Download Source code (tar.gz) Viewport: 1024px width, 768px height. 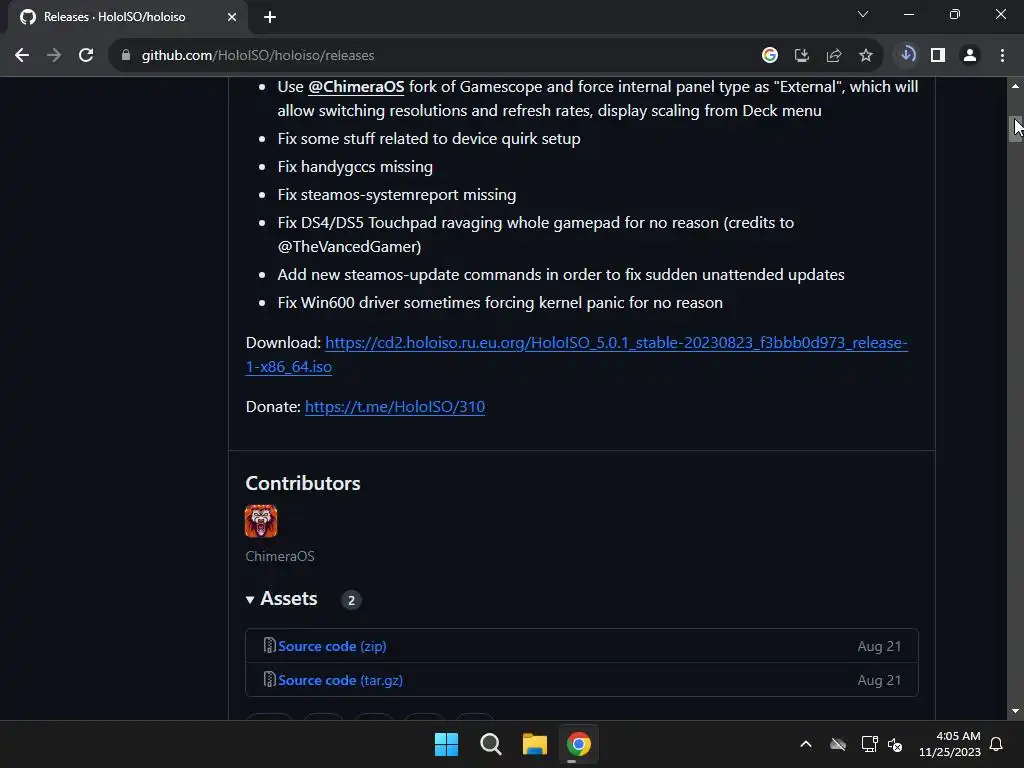tap(340, 680)
